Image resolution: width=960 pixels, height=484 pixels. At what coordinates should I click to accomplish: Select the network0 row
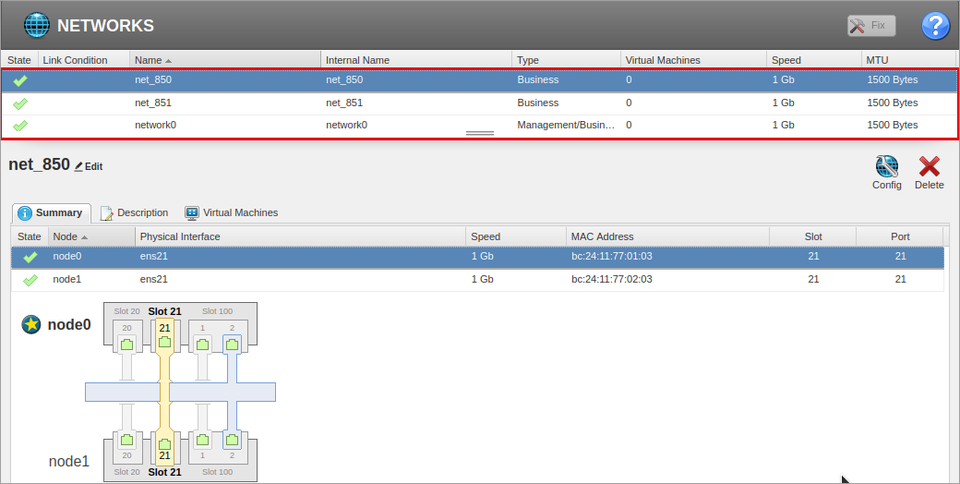point(479,125)
